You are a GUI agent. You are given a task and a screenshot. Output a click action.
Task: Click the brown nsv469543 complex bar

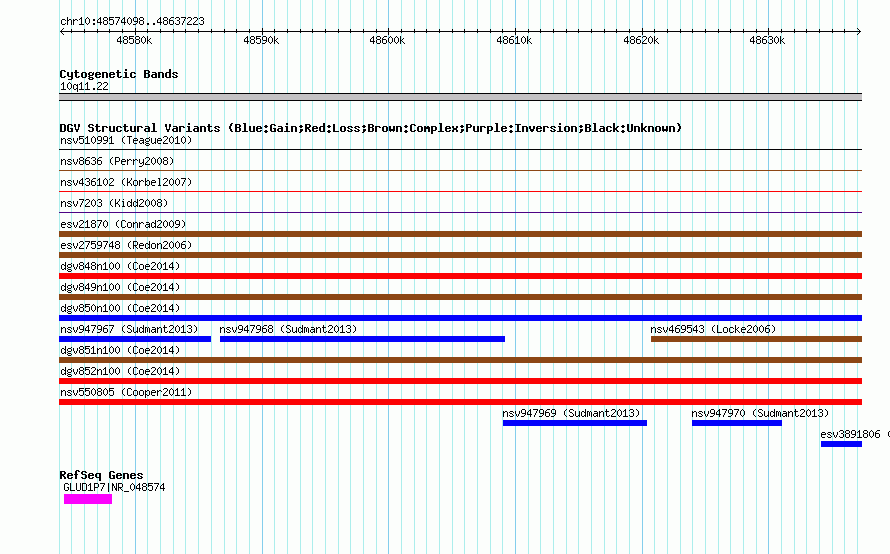756,339
